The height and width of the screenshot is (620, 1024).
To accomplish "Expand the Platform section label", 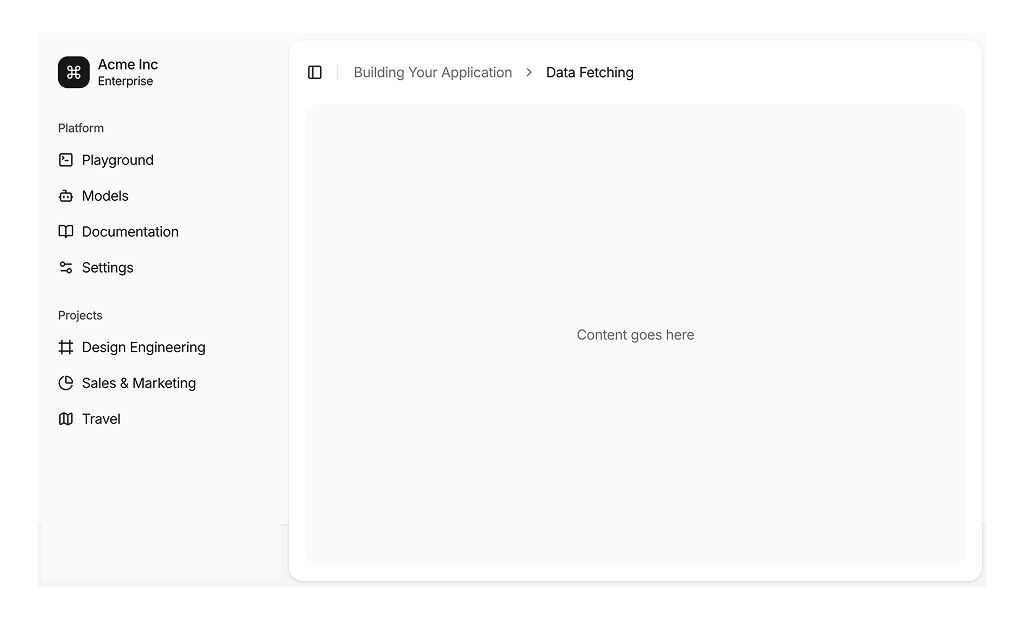I will click(81, 128).
